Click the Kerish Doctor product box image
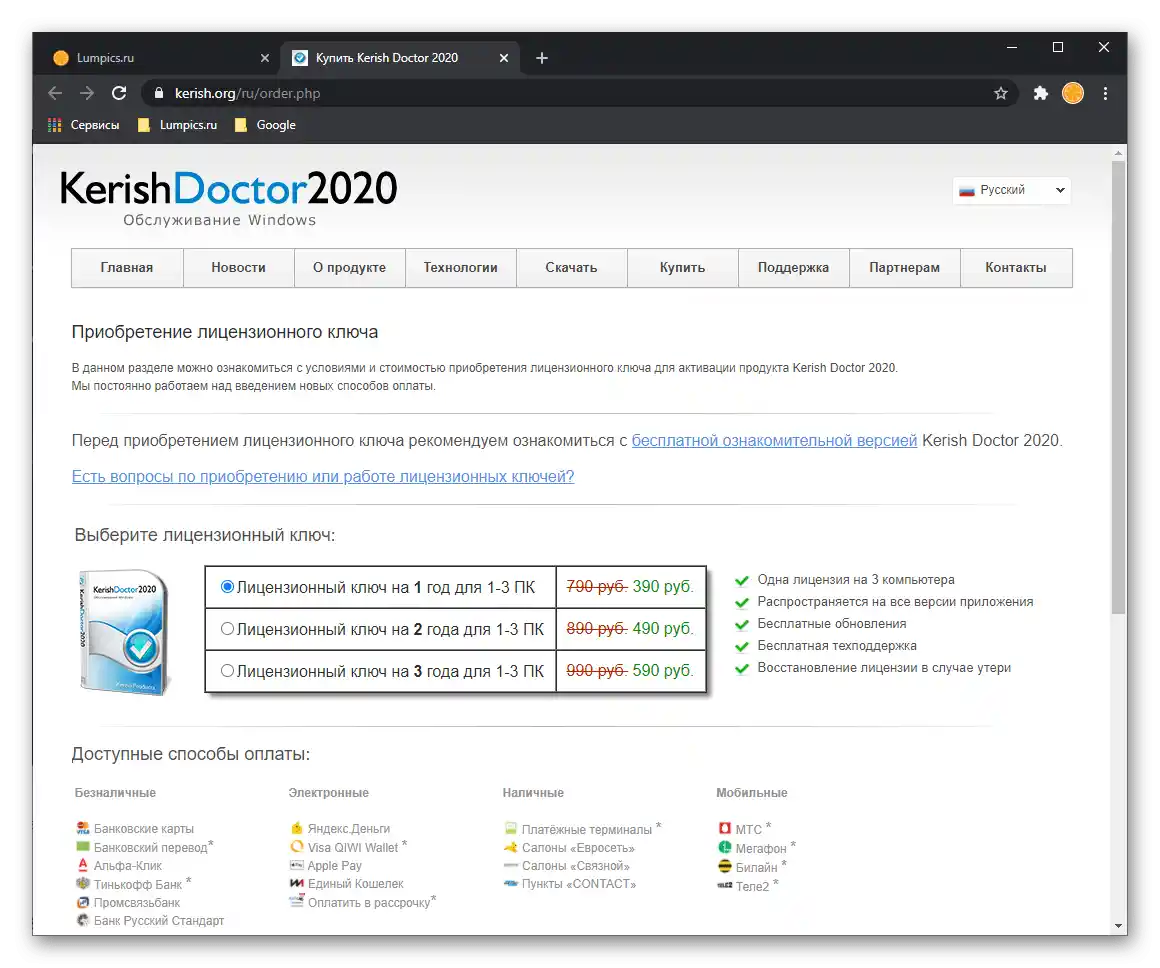The image size is (1160, 968). [124, 631]
